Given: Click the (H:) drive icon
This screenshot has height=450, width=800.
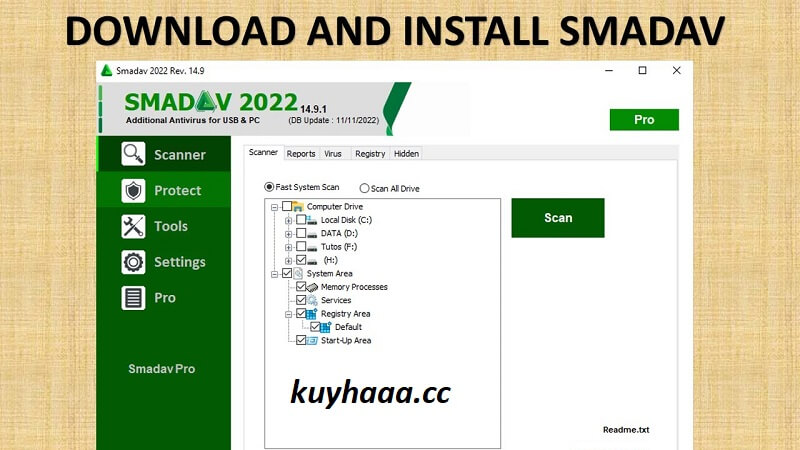Looking at the screenshot, I should (x=312, y=261).
